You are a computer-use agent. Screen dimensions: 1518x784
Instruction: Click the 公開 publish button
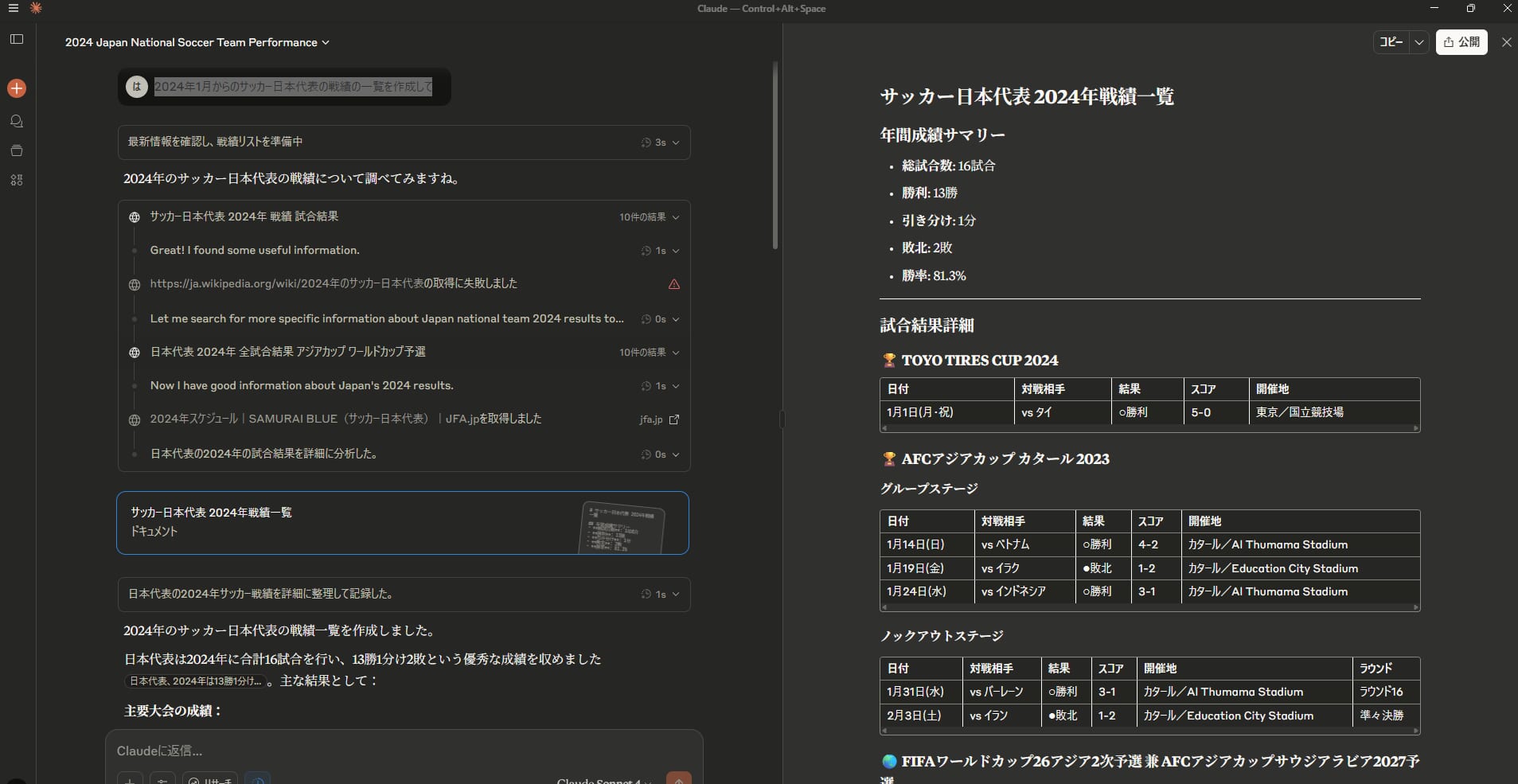[x=1461, y=42]
